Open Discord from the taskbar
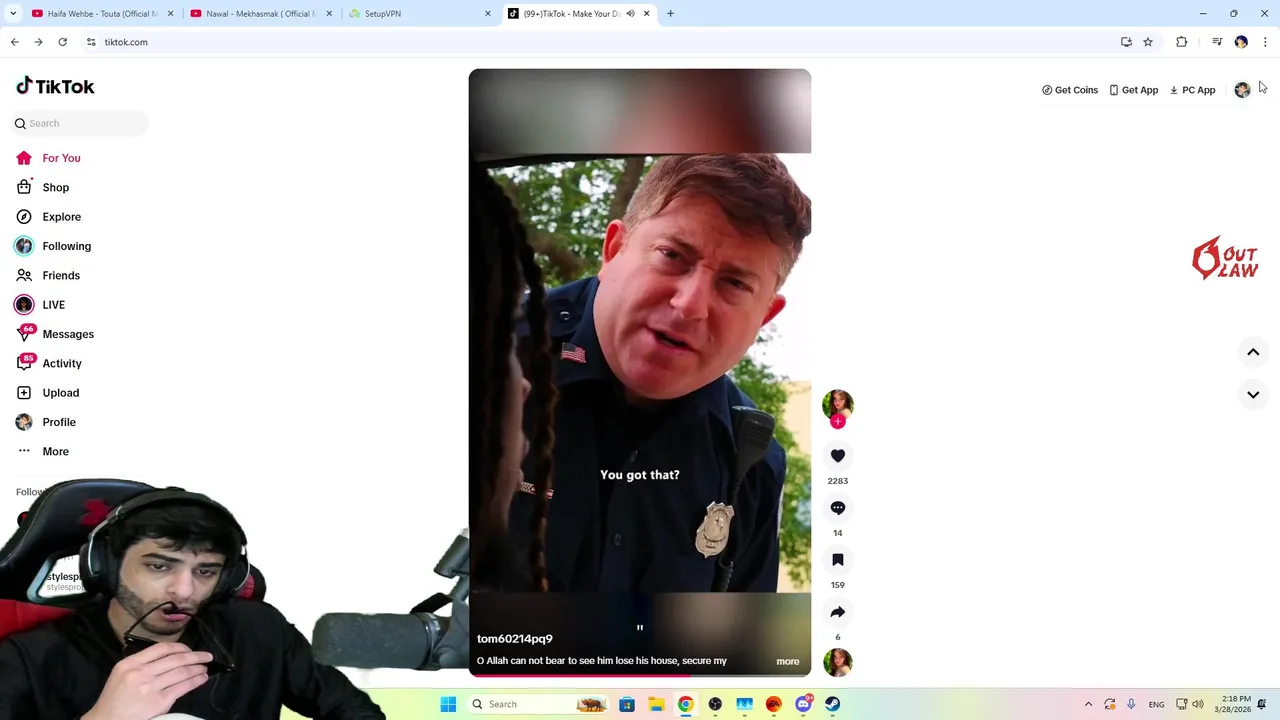 803,704
